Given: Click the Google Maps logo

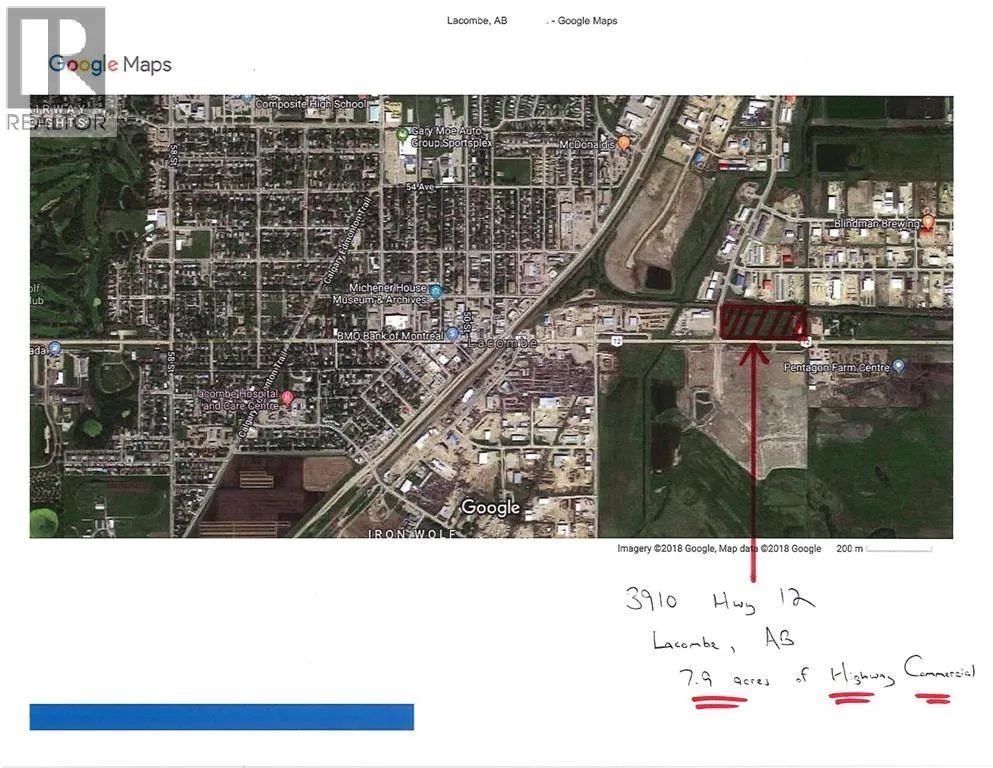Looking at the screenshot, I should [x=110, y=65].
